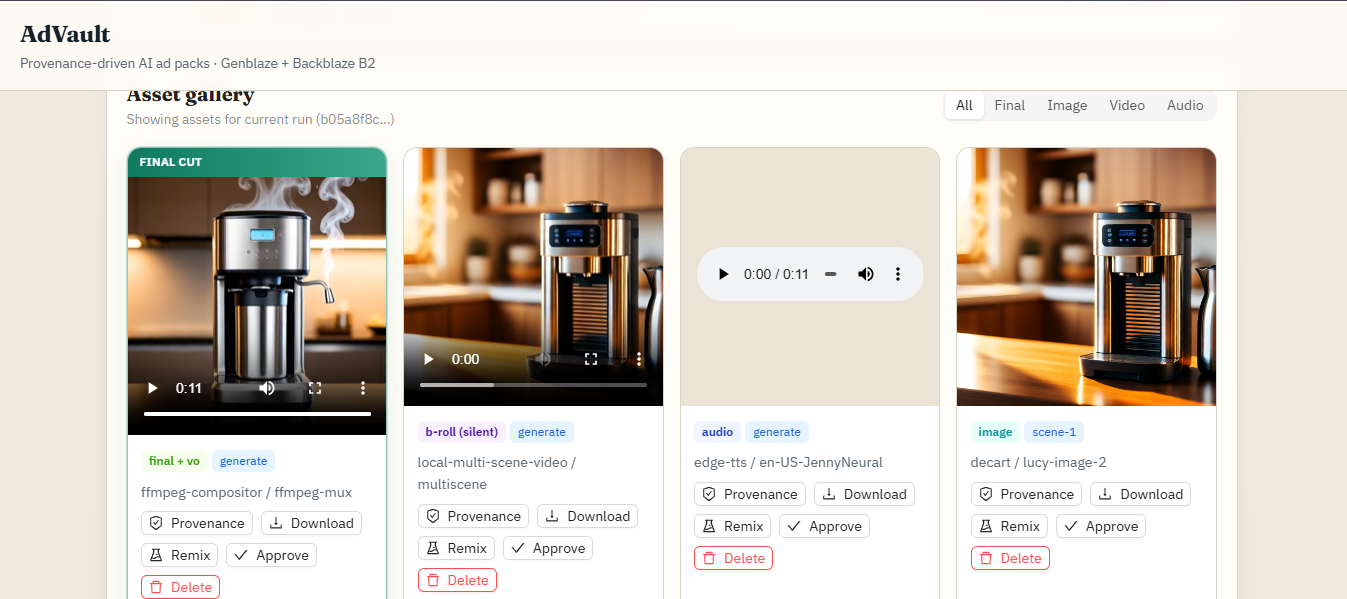The width and height of the screenshot is (1347, 599).
Task: Mute the audio player's speaker icon
Action: coord(866,274)
